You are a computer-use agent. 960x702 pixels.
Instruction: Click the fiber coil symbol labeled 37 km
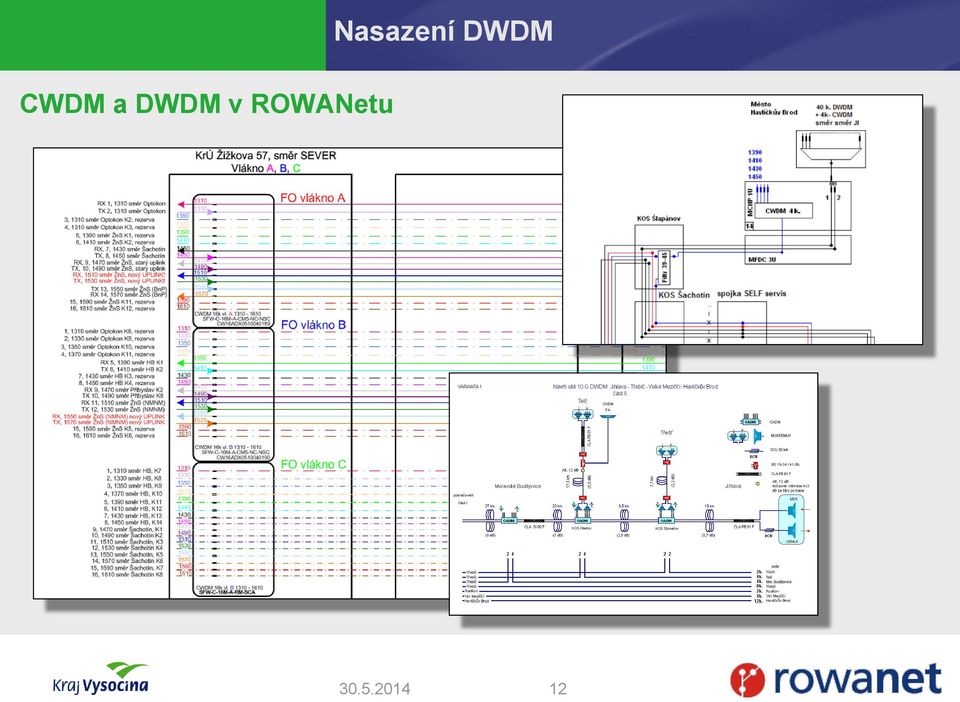click(x=490, y=521)
